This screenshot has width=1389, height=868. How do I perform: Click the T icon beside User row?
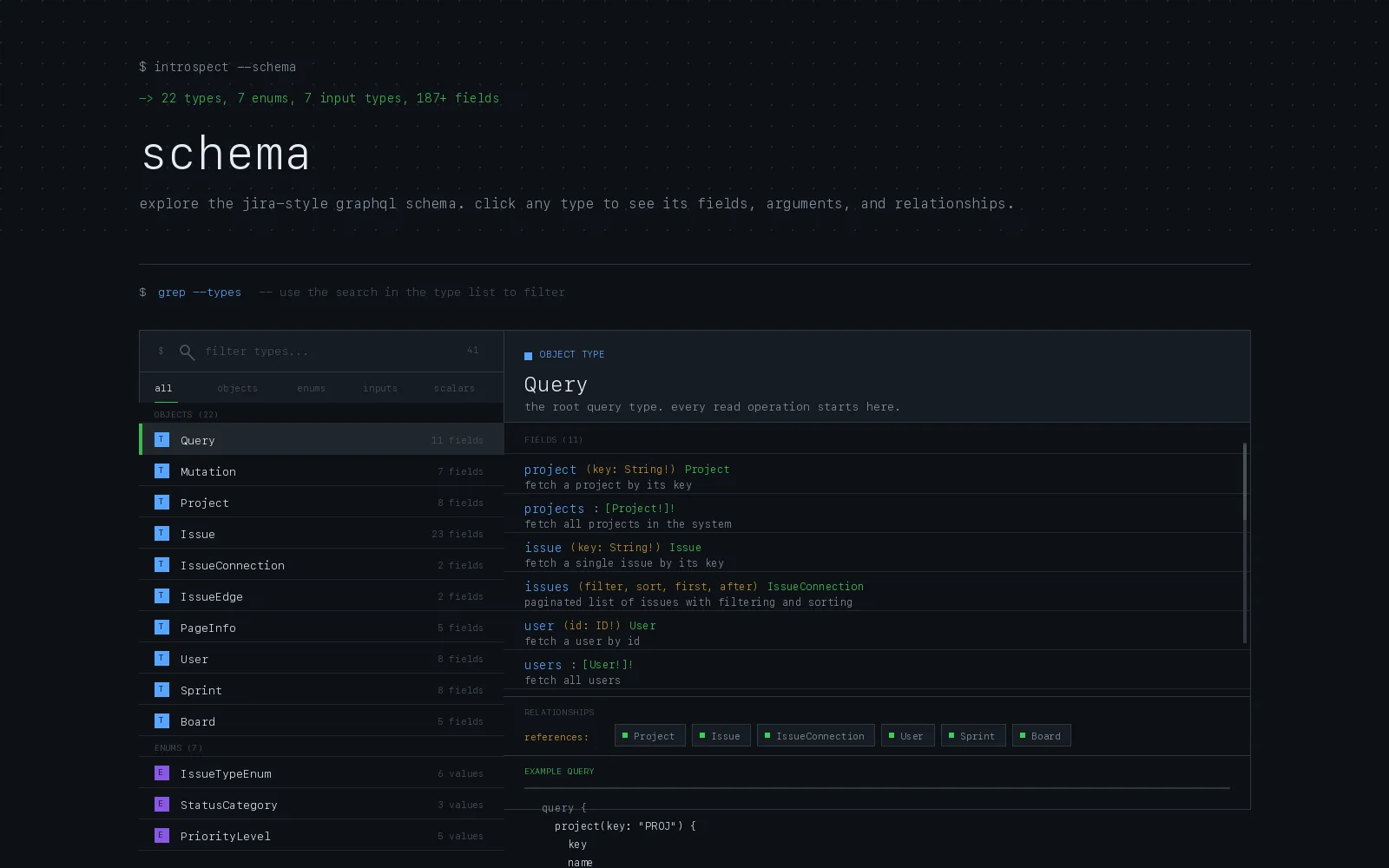click(x=161, y=658)
